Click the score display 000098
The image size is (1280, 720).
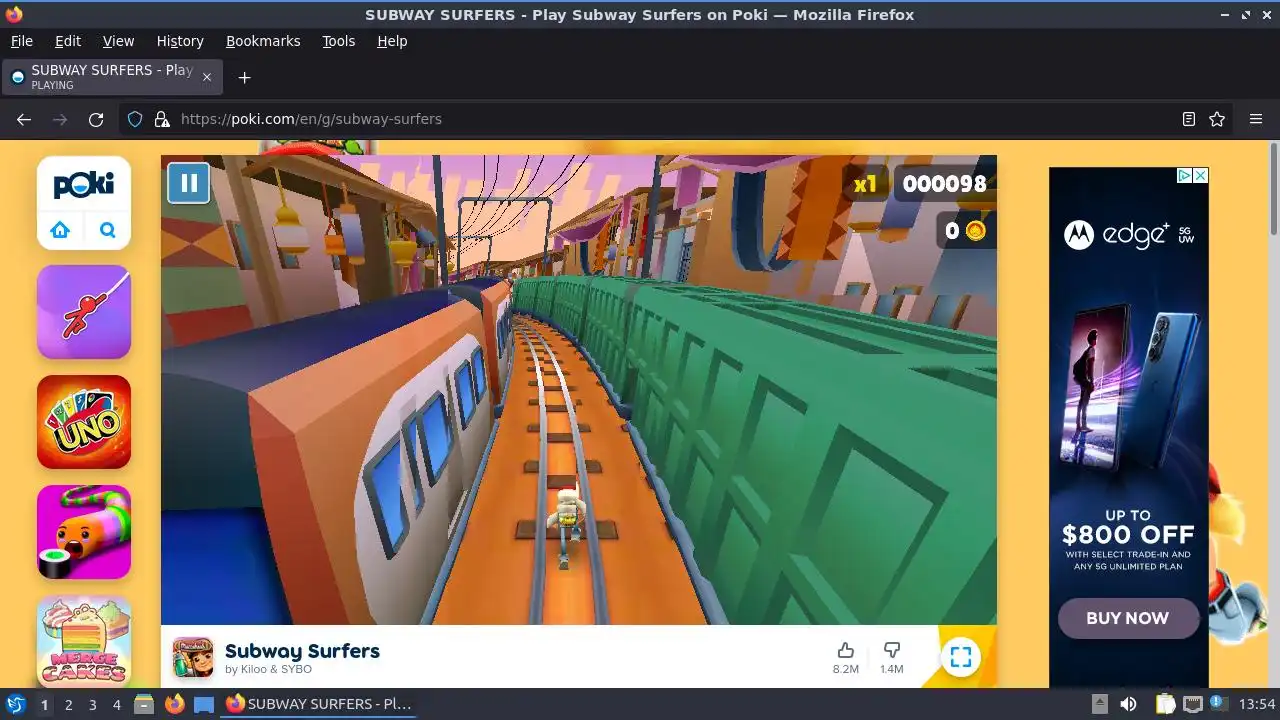point(944,184)
